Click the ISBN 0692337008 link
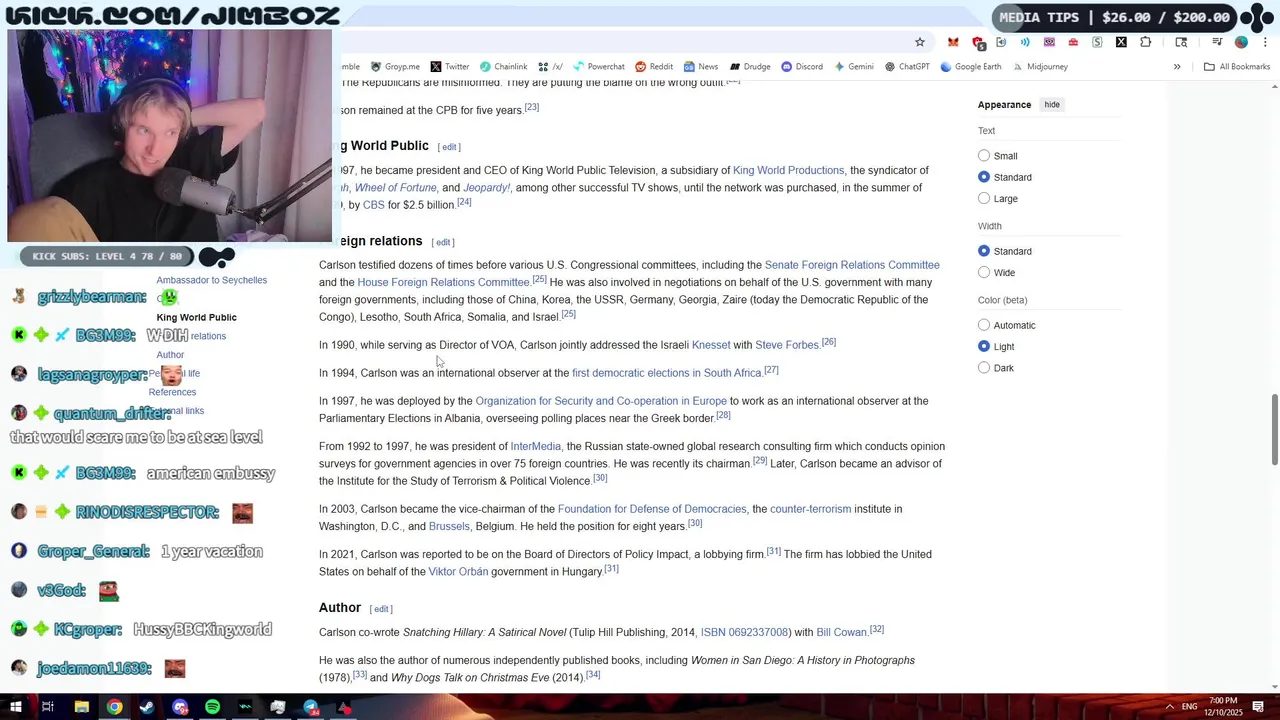This screenshot has height=720, width=1280. 745,633
